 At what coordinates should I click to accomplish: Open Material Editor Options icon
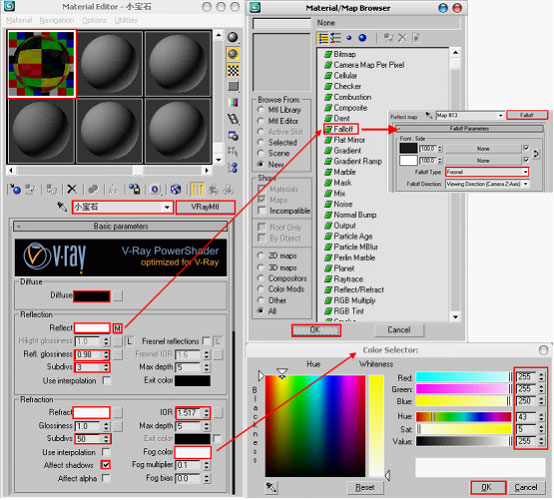[x=233, y=135]
